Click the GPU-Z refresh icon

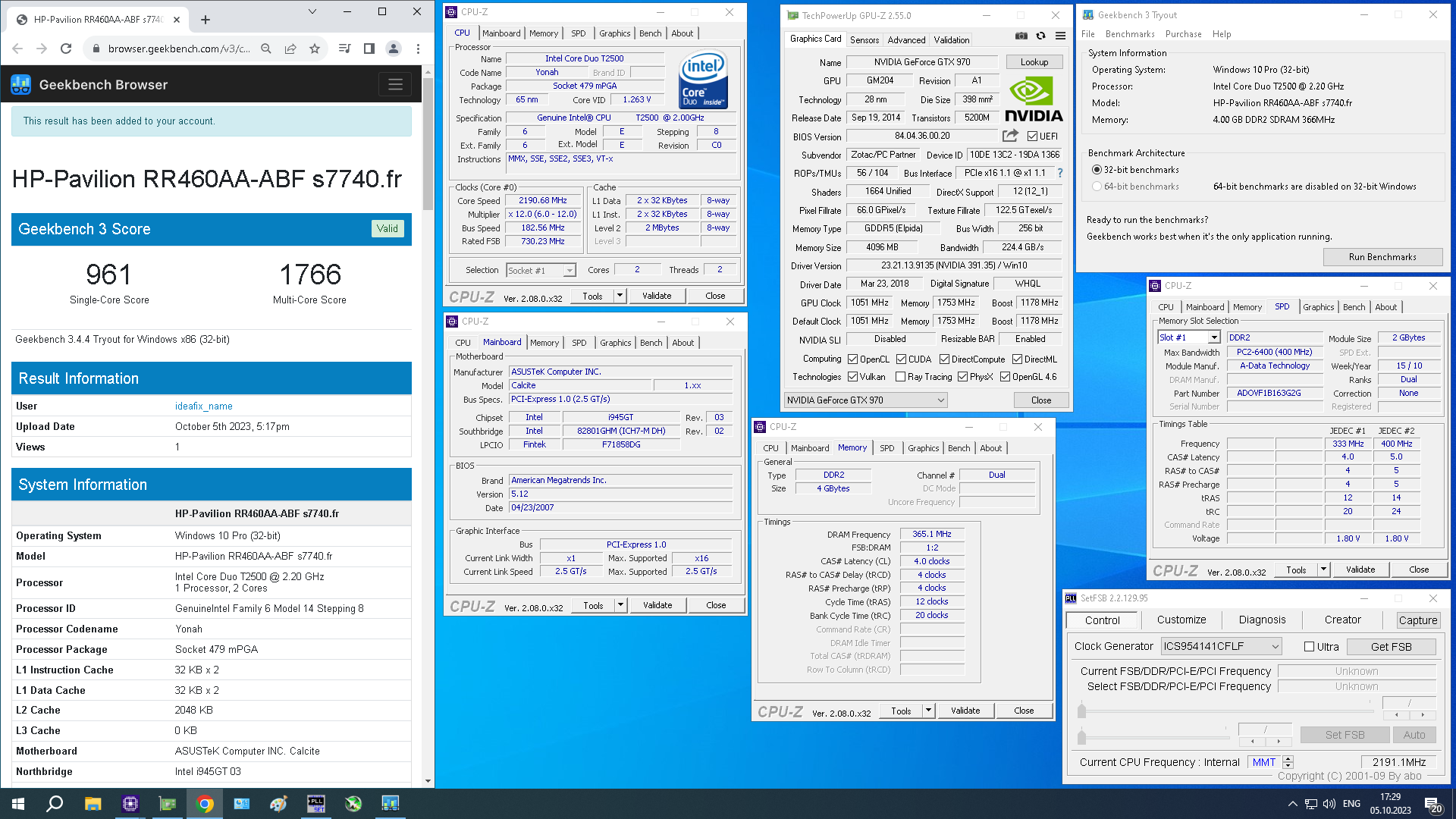pyautogui.click(x=1041, y=36)
